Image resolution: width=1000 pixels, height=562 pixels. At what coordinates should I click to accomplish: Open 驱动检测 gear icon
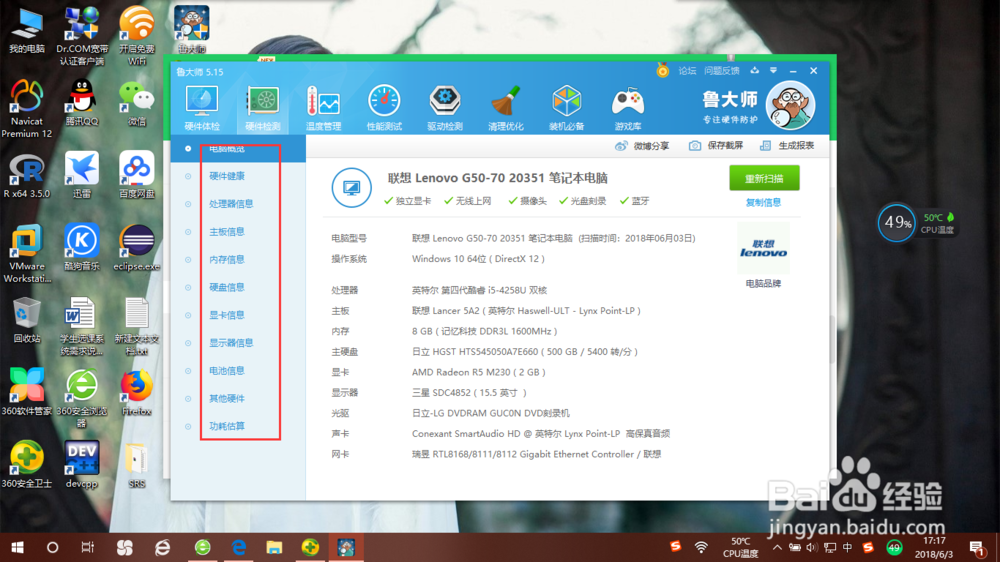445,108
